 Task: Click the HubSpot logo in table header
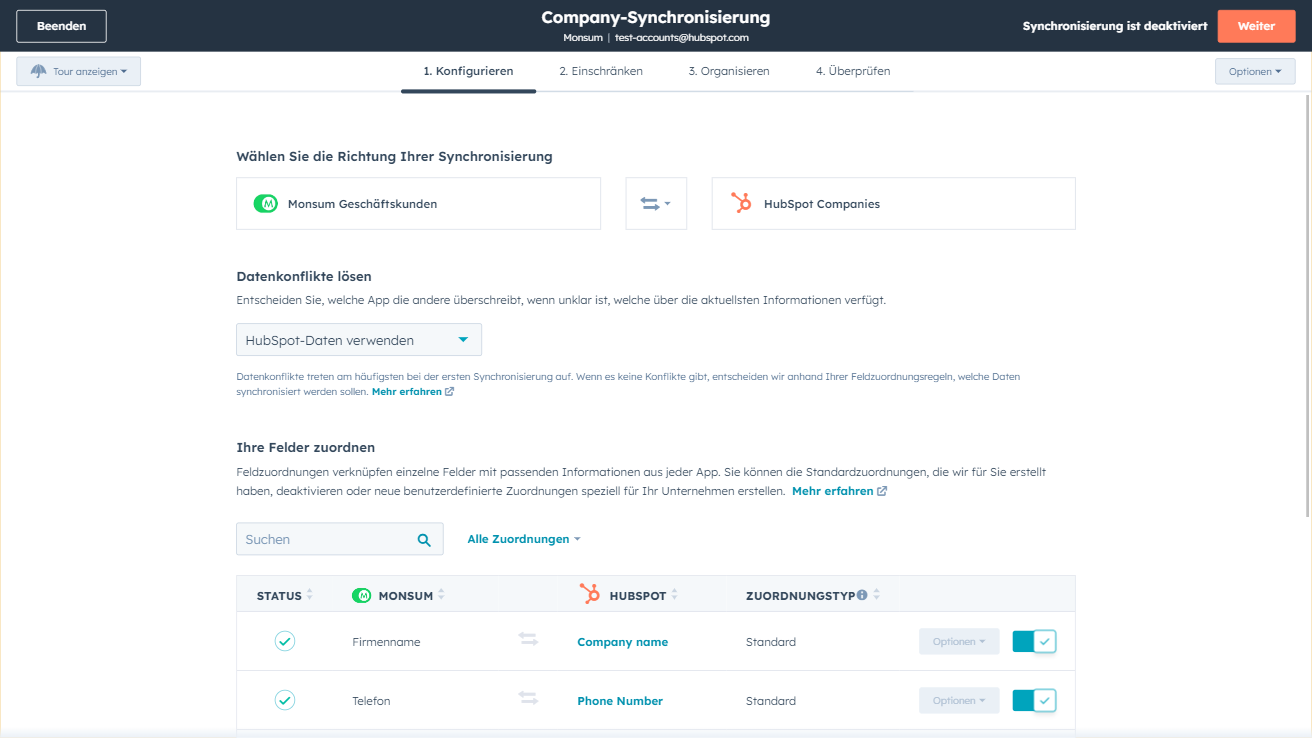coord(590,595)
